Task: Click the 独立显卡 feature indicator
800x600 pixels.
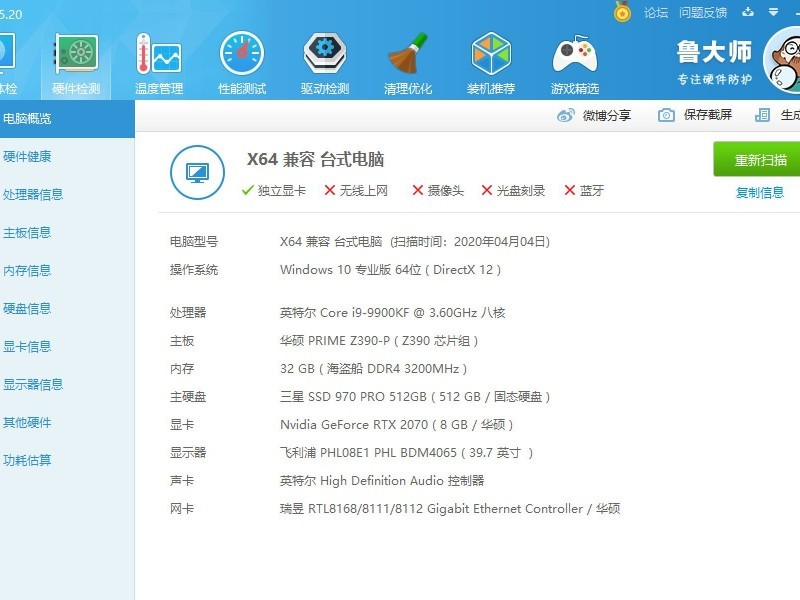Action: tap(274, 190)
